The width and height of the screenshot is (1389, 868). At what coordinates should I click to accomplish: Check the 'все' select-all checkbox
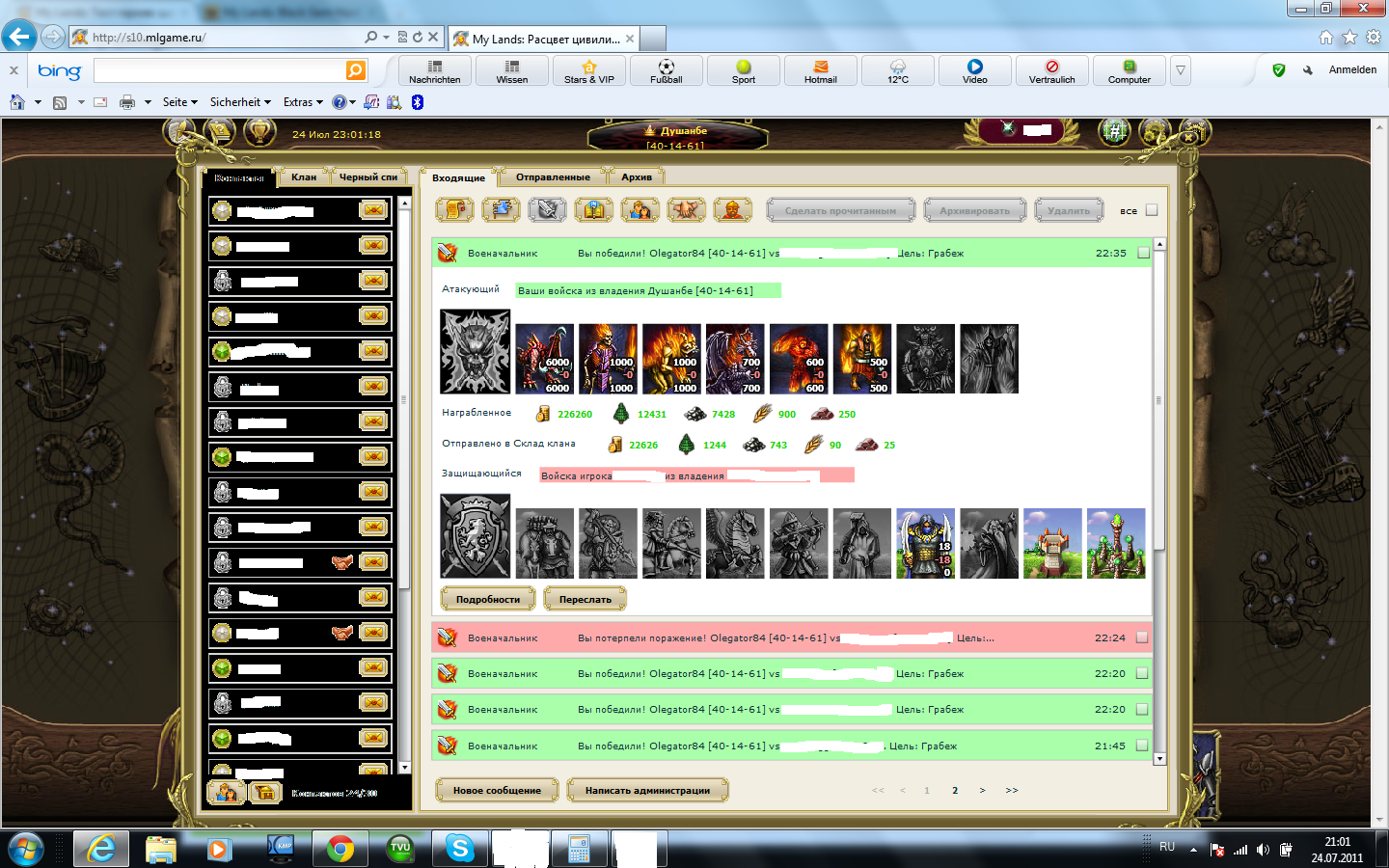pyautogui.click(x=1151, y=210)
